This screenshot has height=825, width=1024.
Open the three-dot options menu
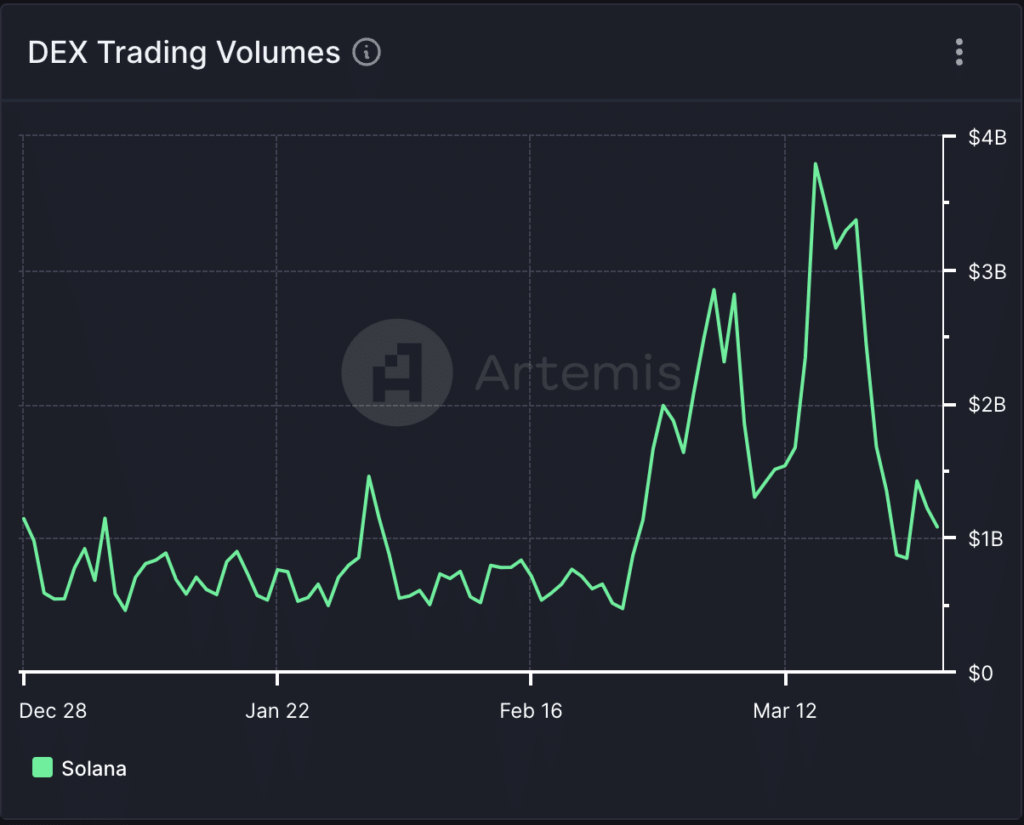959,52
